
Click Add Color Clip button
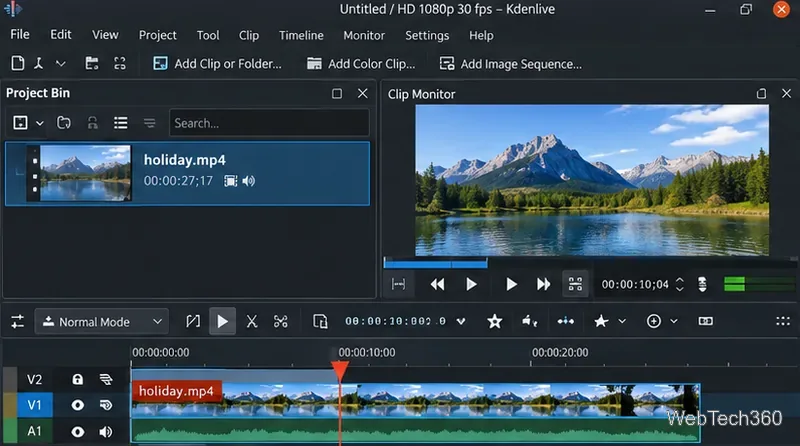(361, 64)
